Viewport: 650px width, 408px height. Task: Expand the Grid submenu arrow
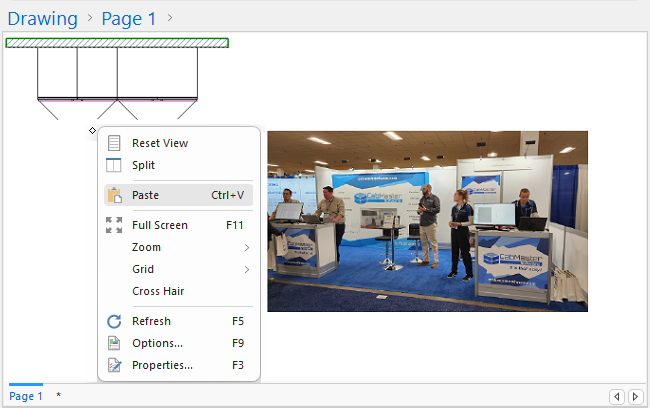click(246, 269)
